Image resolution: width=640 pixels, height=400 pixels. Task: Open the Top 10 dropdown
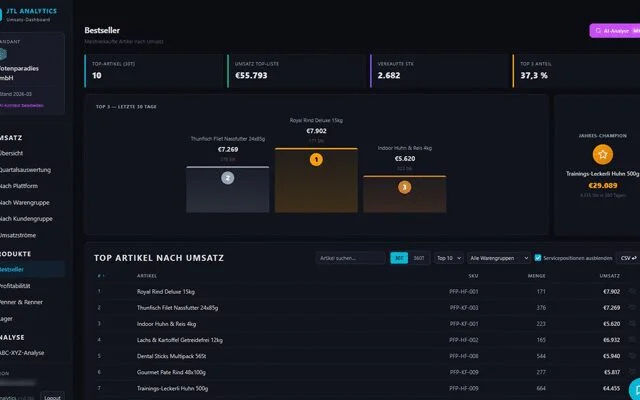[x=449, y=257]
